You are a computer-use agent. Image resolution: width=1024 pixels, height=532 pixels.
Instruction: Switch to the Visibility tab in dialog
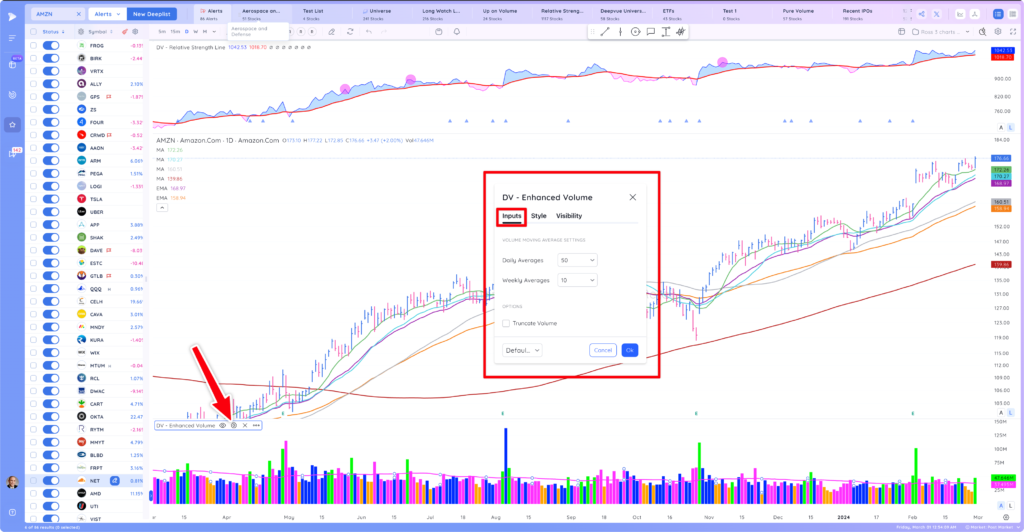coord(569,216)
